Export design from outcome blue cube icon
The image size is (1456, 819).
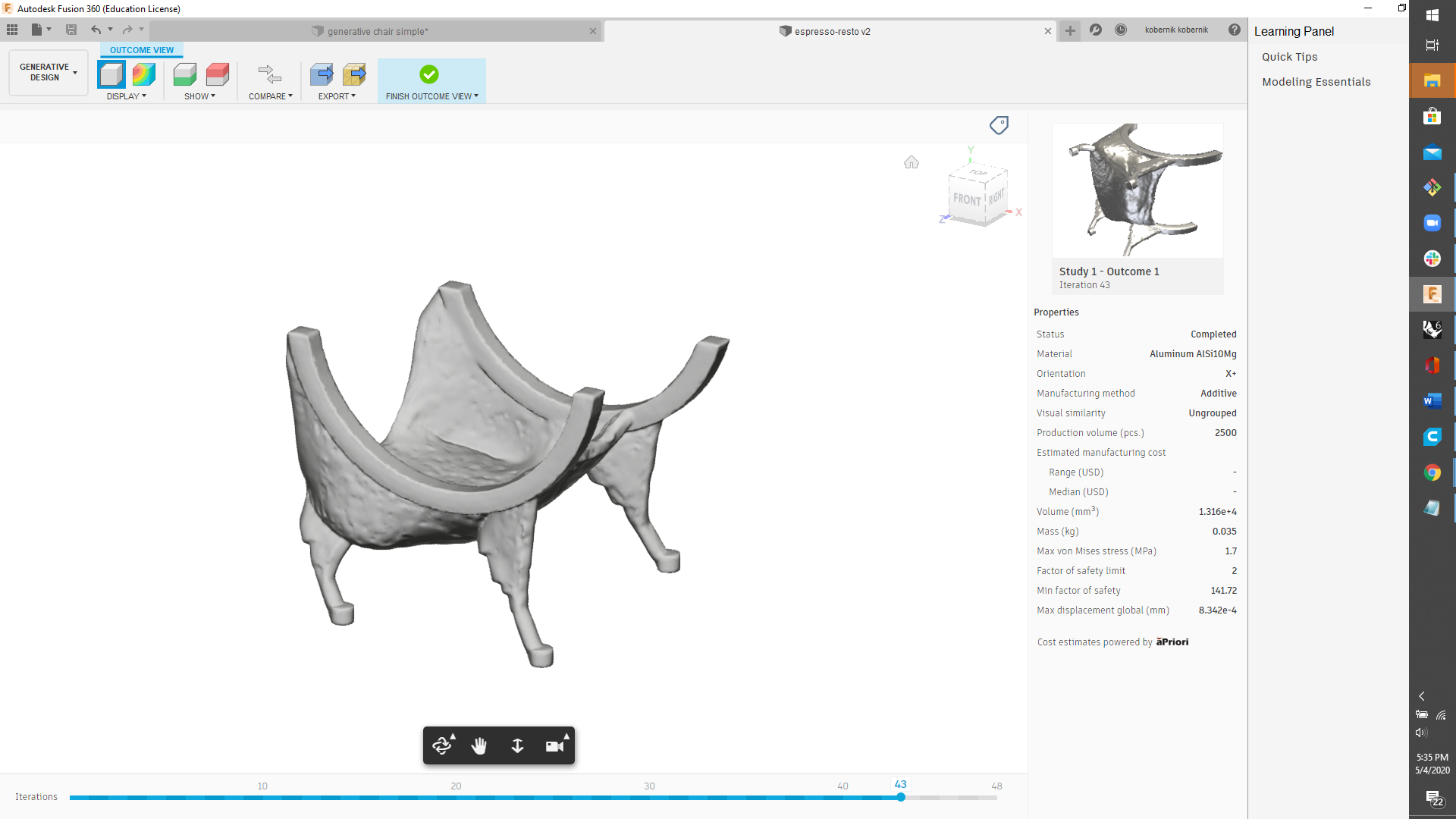322,74
